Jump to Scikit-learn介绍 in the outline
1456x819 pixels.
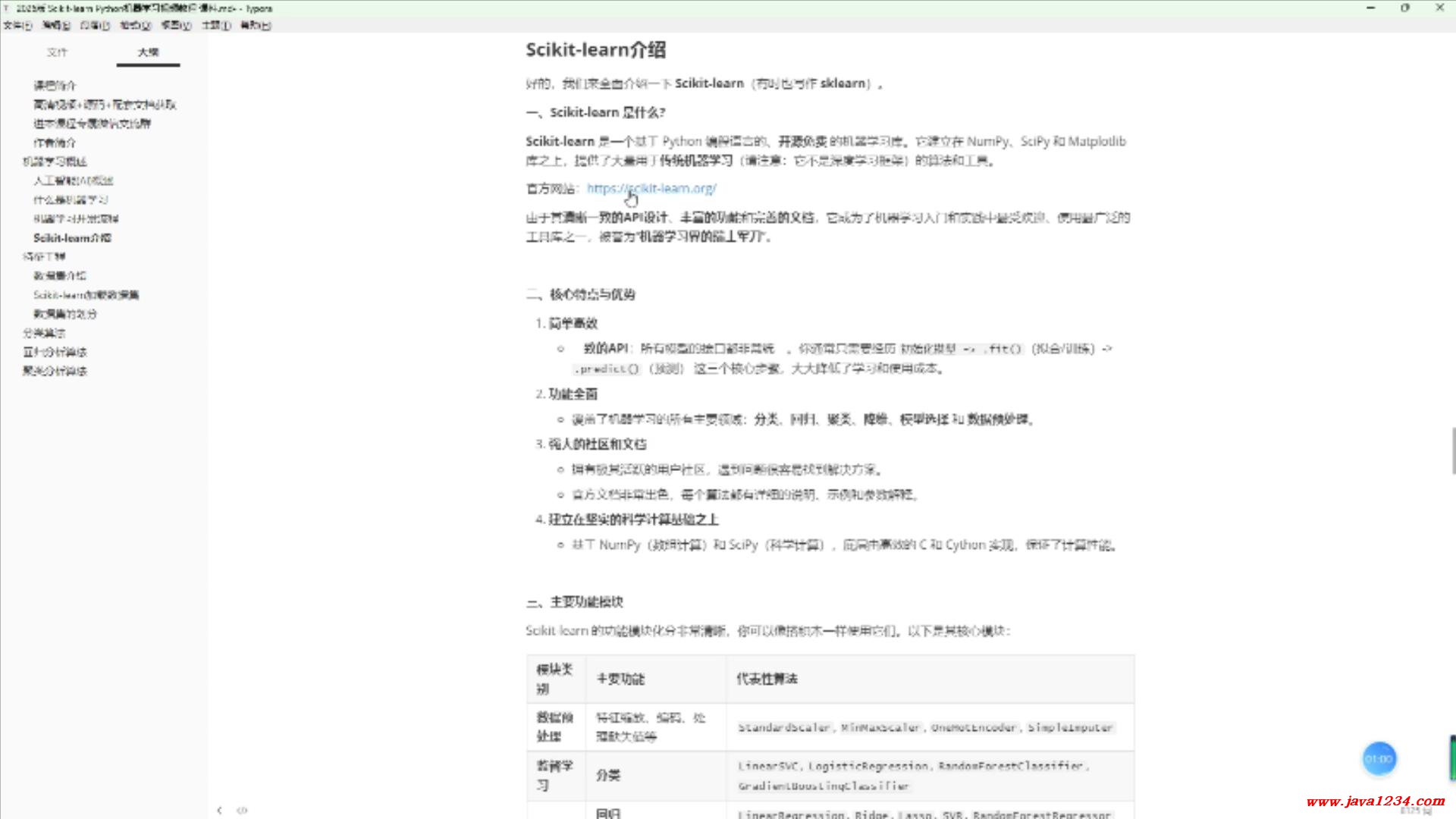[72, 237]
